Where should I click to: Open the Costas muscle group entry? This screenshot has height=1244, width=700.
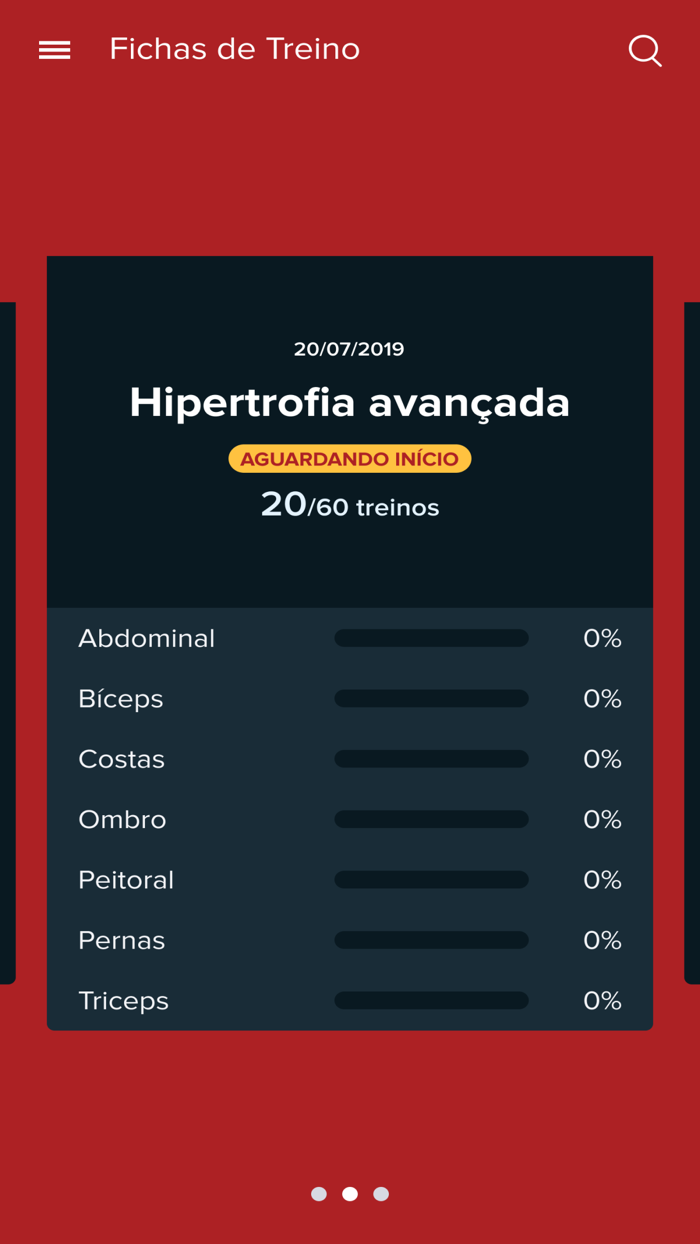(121, 758)
